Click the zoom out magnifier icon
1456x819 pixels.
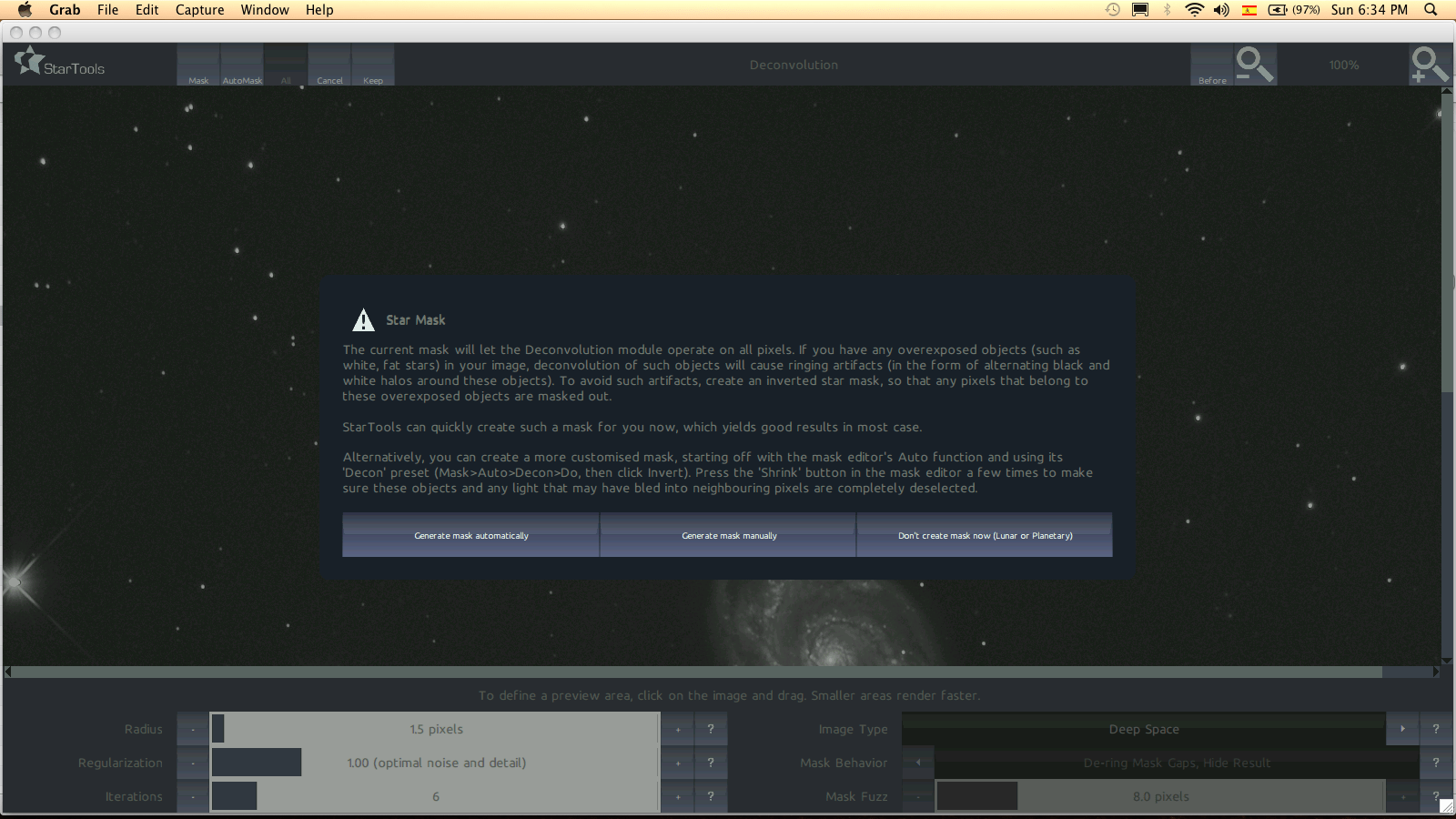[1255, 65]
